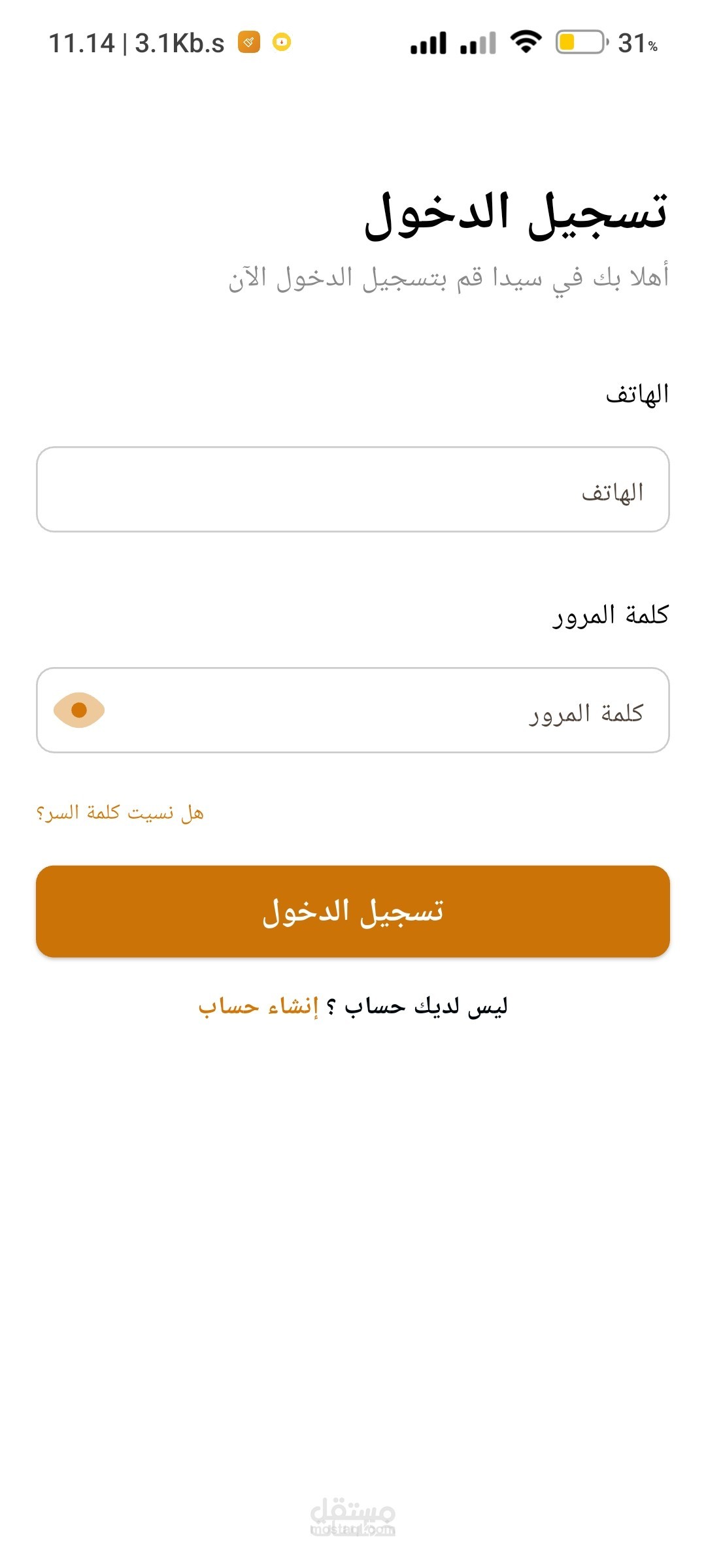Show password using the eye icon

click(x=79, y=710)
